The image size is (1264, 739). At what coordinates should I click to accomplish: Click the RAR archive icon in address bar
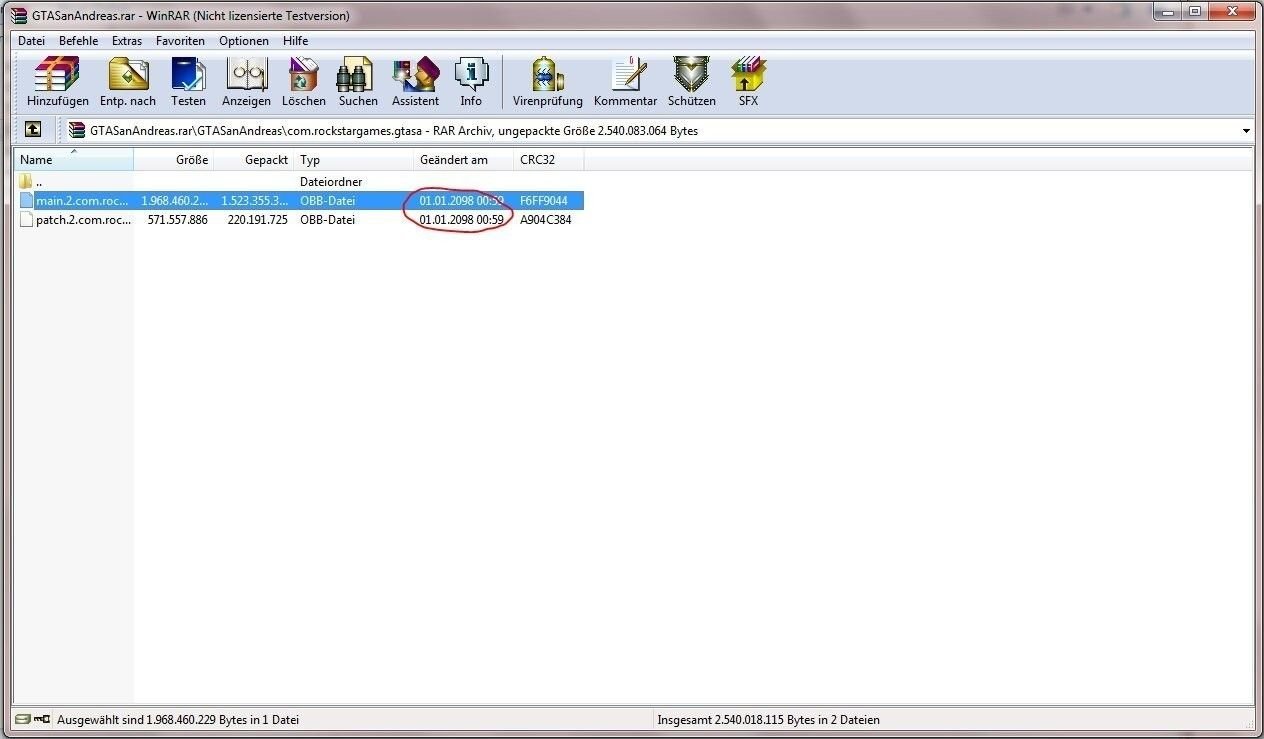click(77, 130)
